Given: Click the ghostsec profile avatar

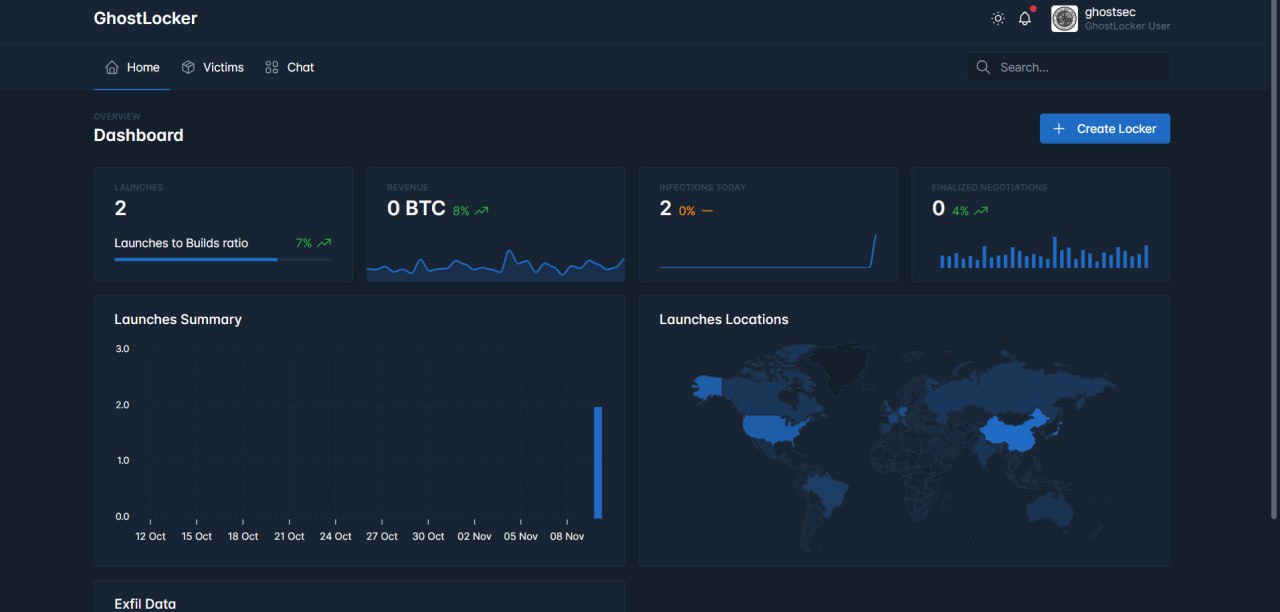Looking at the screenshot, I should [x=1064, y=19].
